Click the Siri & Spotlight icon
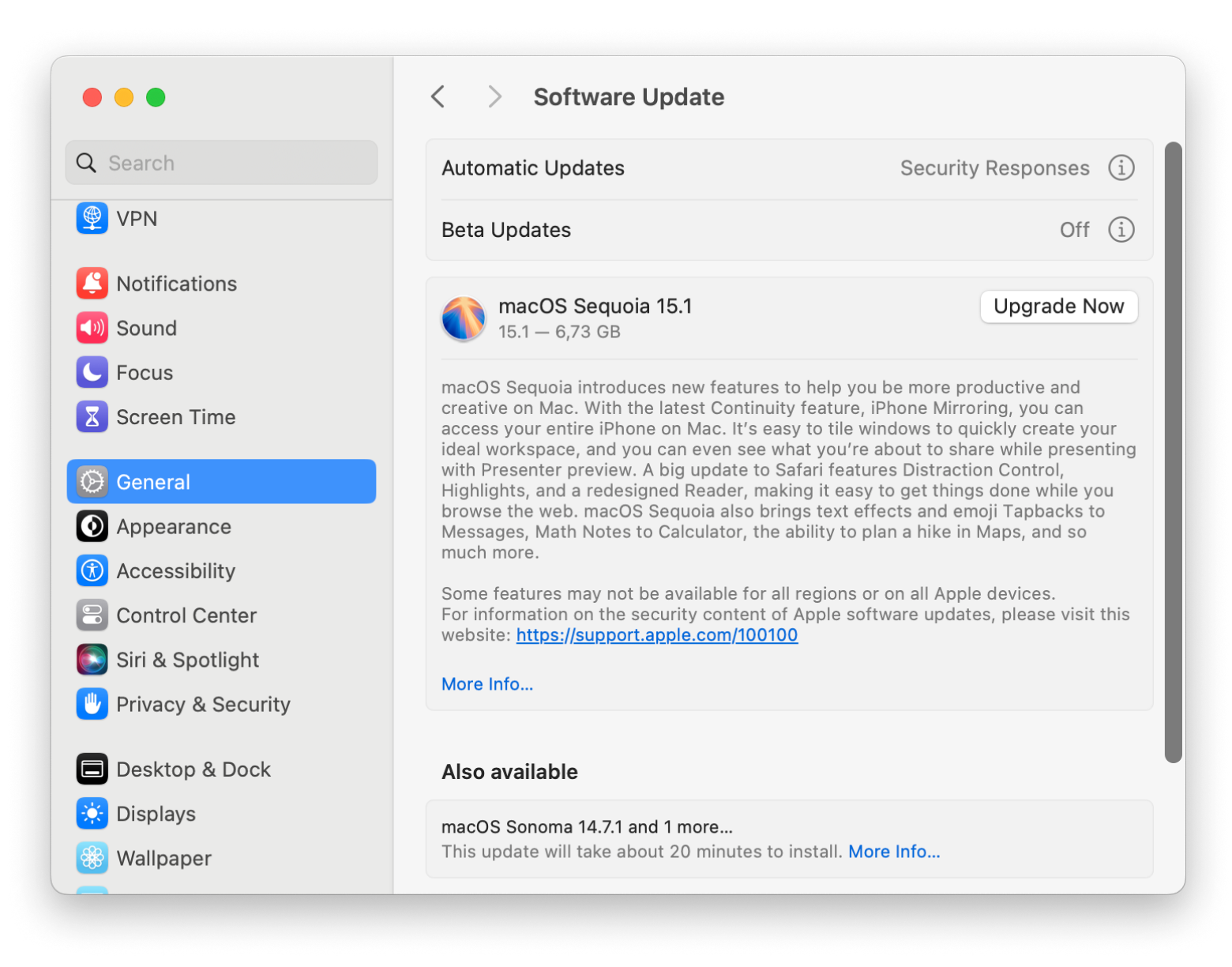The height and width of the screenshot is (967, 1232). pos(92,659)
